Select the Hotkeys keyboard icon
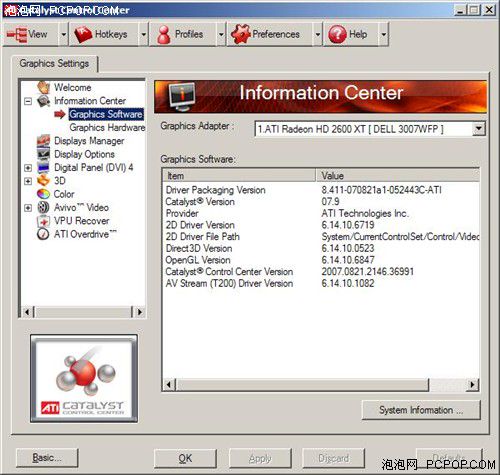 click(x=83, y=34)
